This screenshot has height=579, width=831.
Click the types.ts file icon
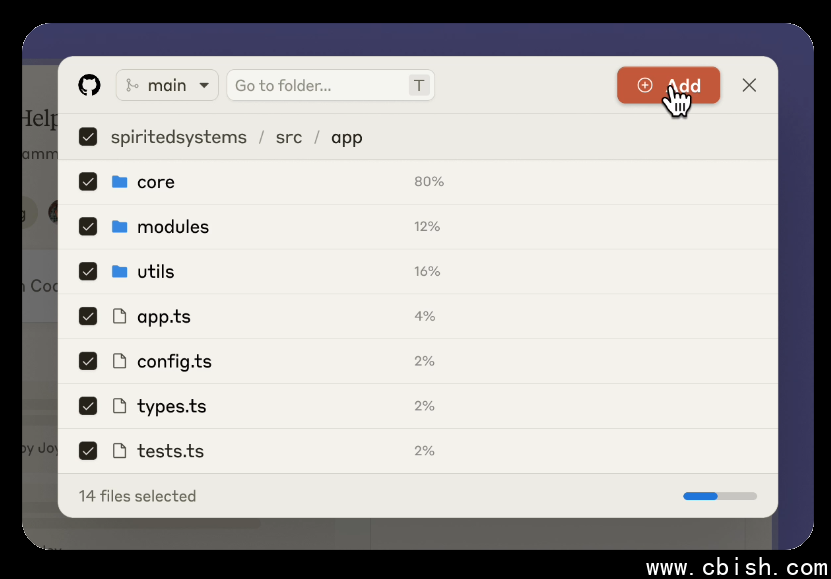(120, 406)
